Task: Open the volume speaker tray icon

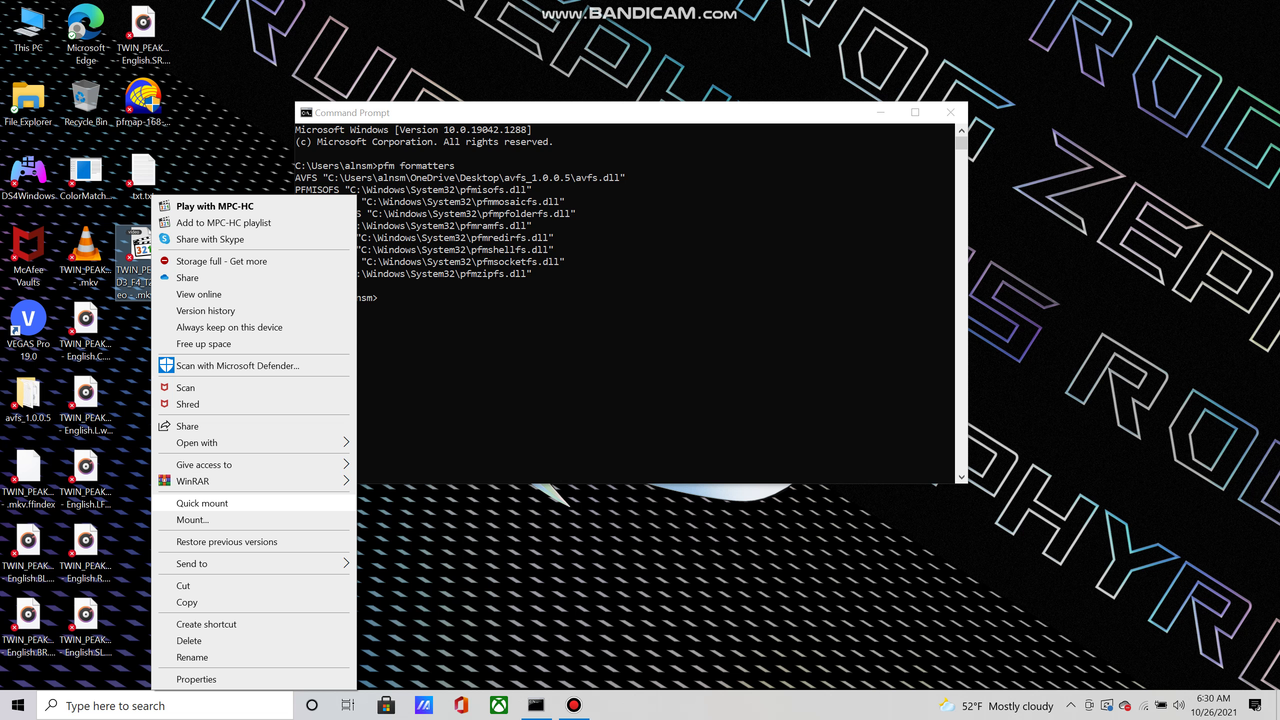Action: point(1179,706)
